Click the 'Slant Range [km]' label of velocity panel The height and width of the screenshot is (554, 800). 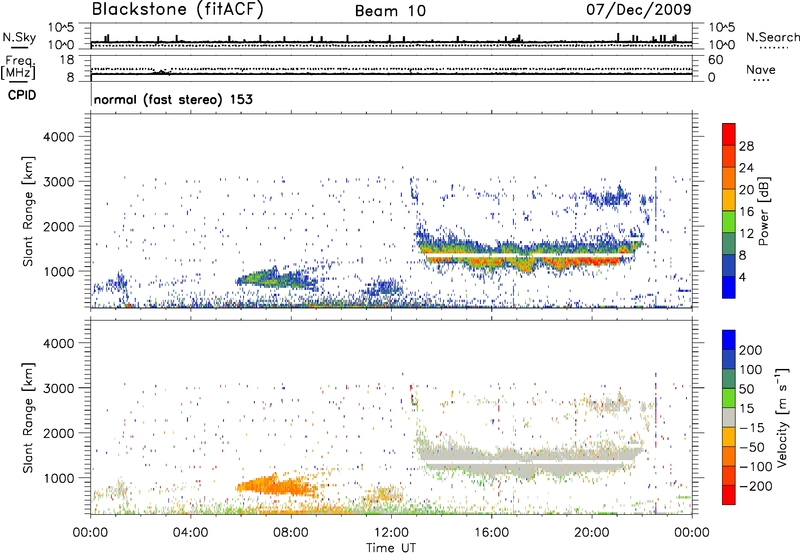[28, 417]
